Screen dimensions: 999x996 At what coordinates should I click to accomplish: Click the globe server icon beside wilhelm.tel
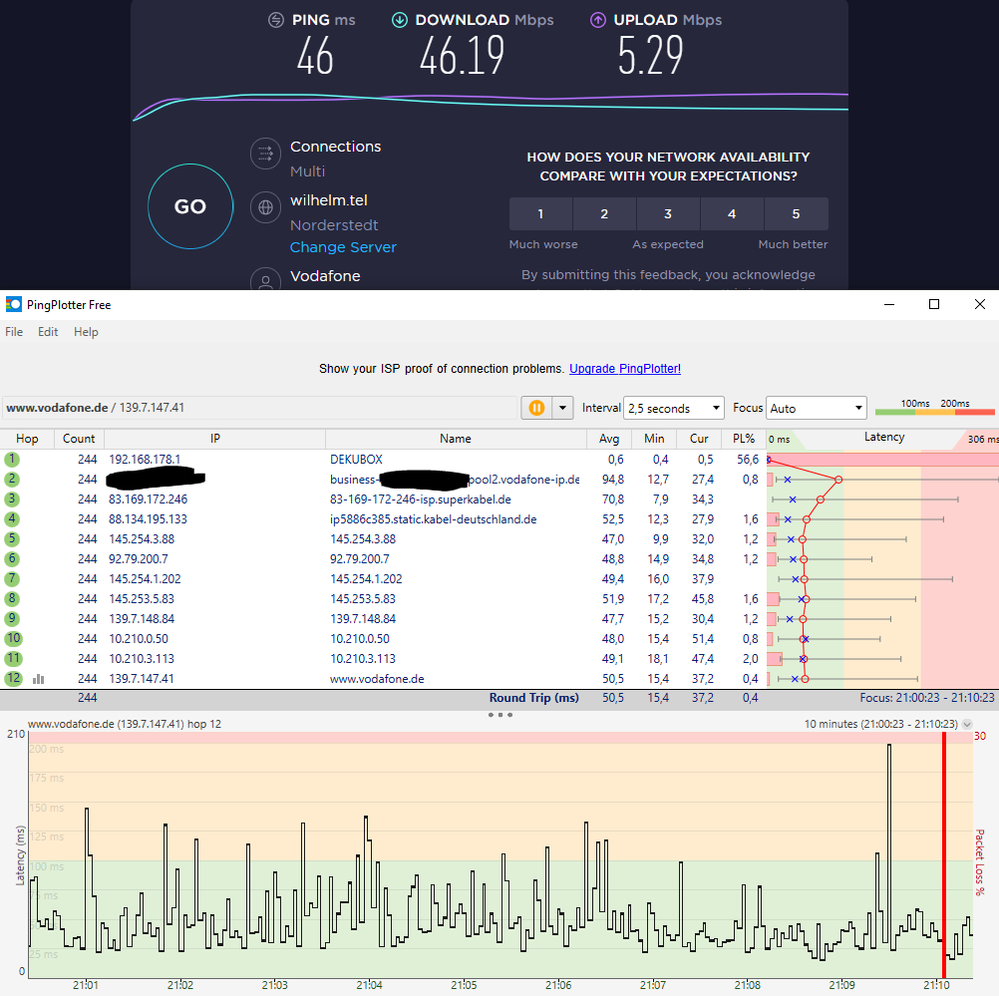point(266,208)
